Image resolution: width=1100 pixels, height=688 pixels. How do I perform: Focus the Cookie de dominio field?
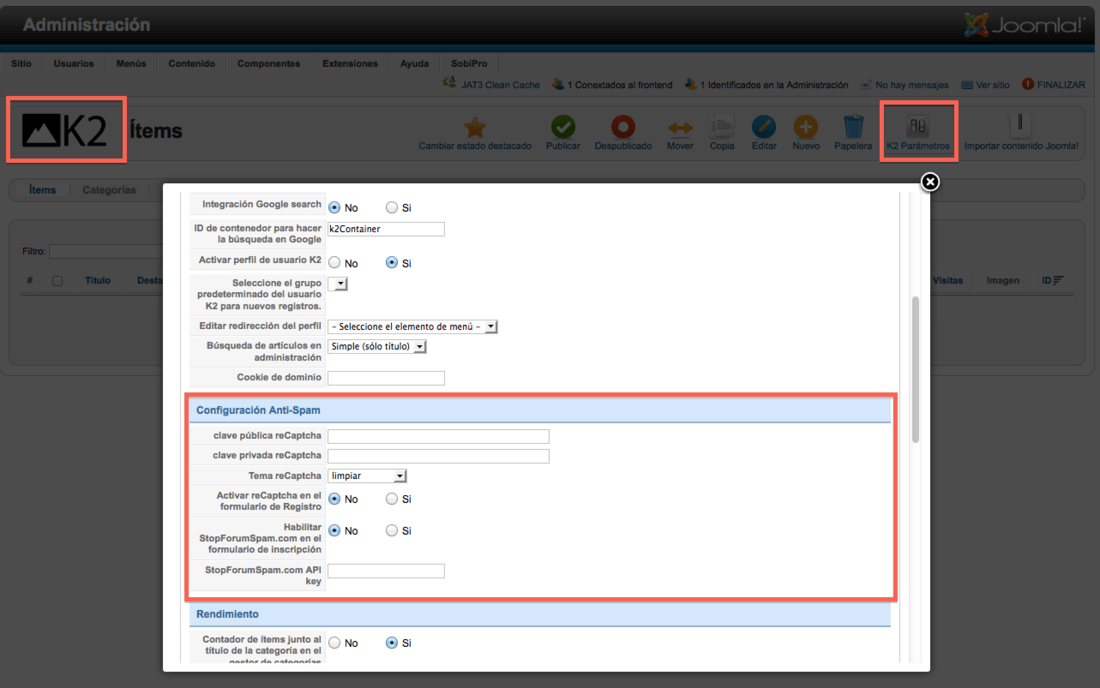pyautogui.click(x=386, y=378)
